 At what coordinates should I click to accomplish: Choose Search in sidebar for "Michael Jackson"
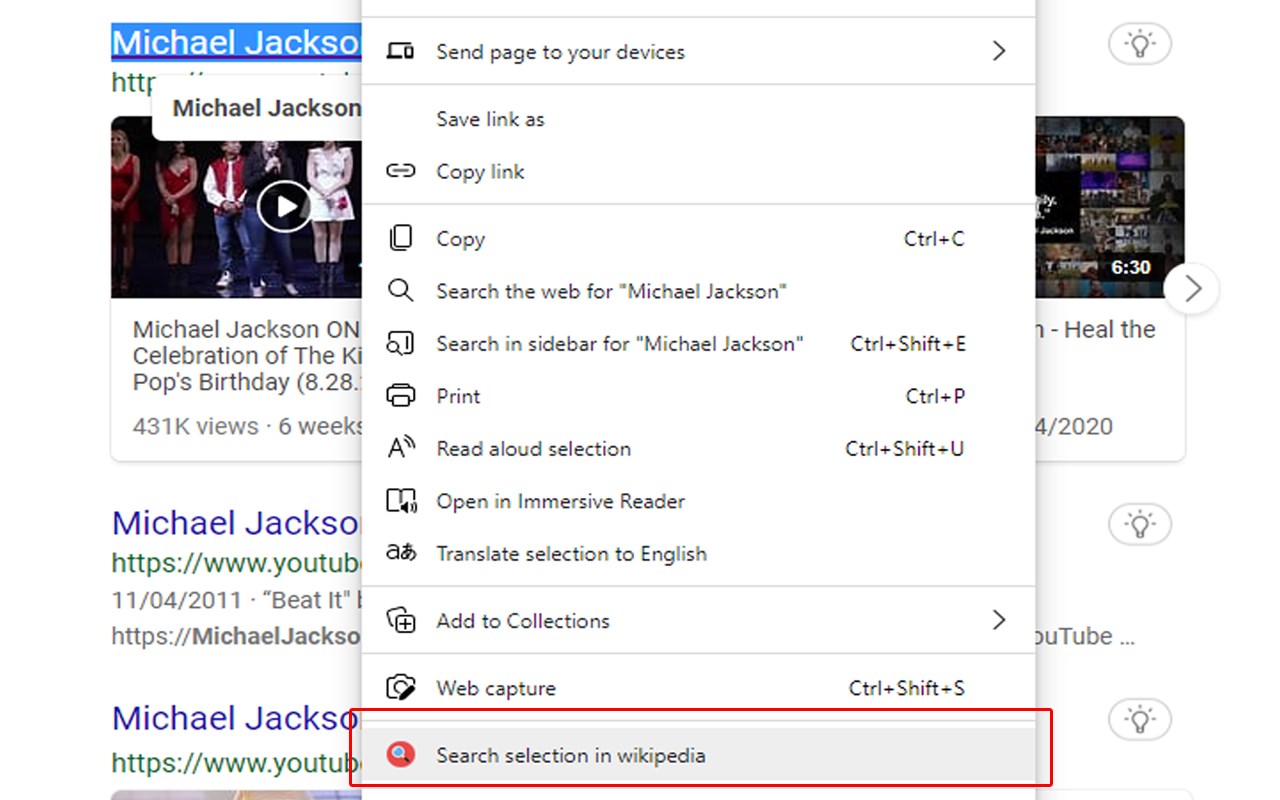click(697, 343)
